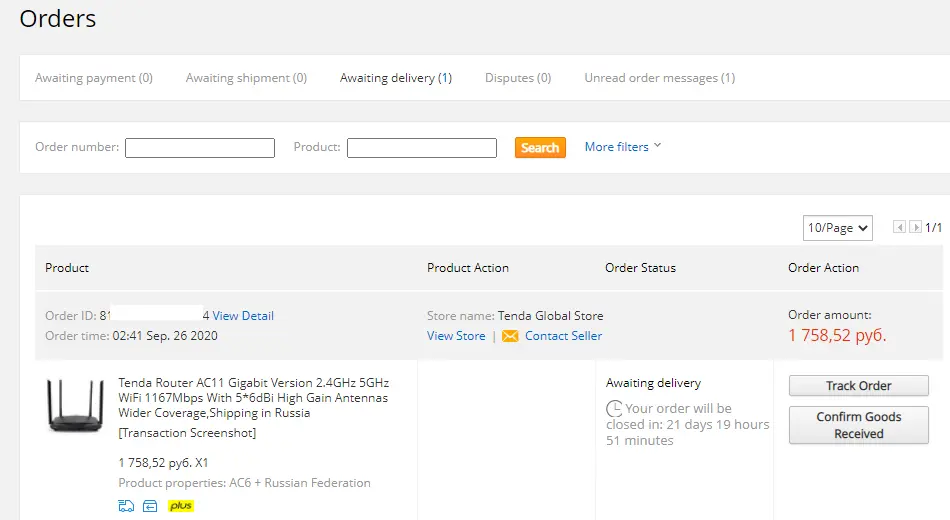950x520 pixels.
Task: Open the Disputes tab
Action: pos(518,78)
